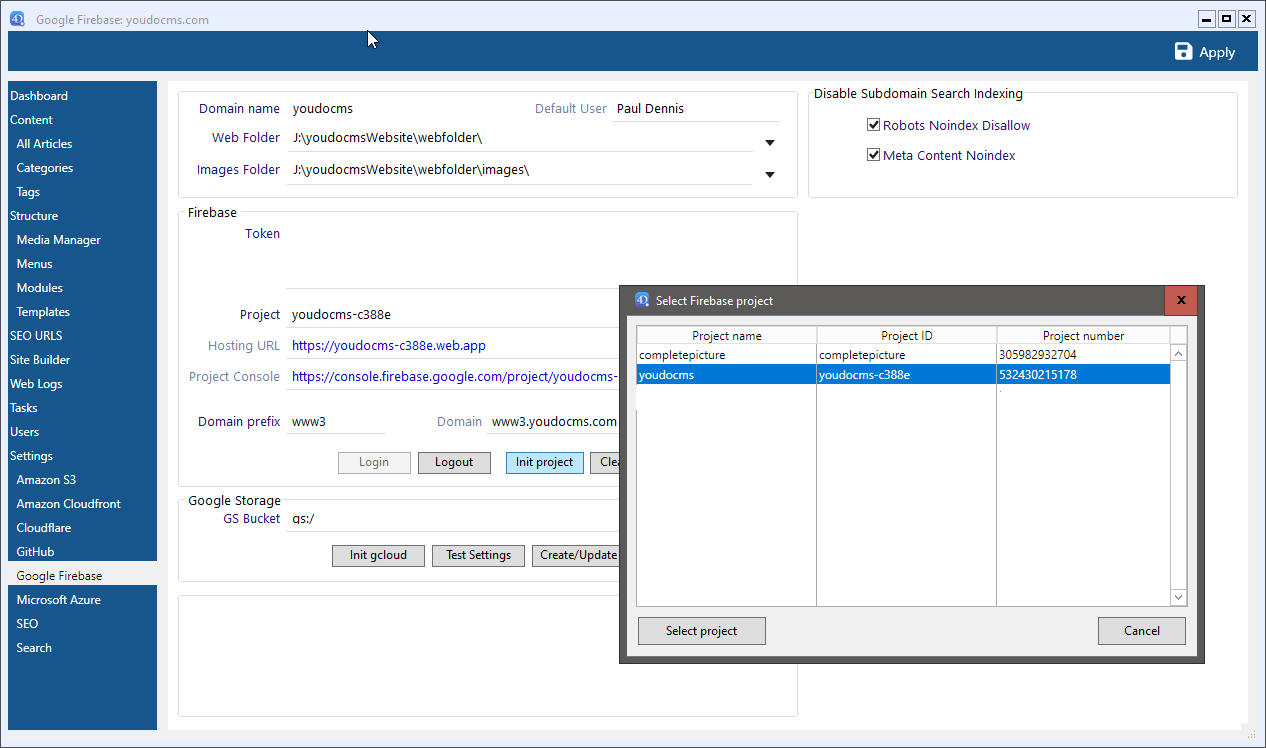Sort by Project ID column header
The image size is (1266, 748).
click(907, 336)
